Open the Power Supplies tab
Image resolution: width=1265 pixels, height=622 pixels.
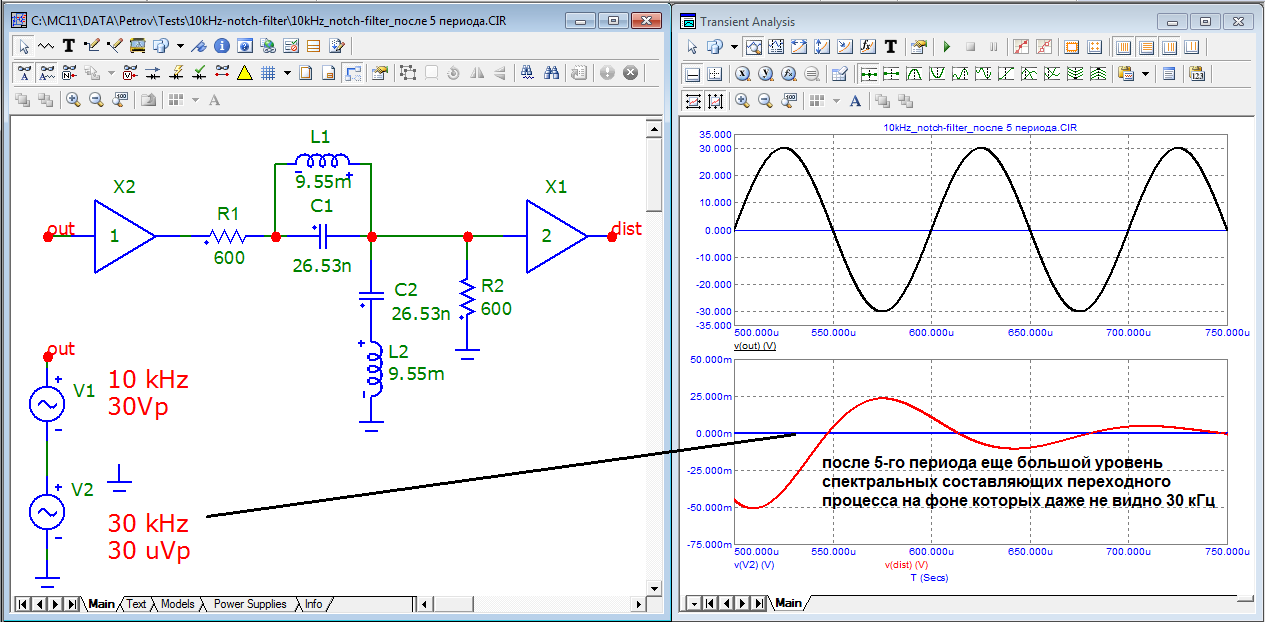(x=250, y=604)
